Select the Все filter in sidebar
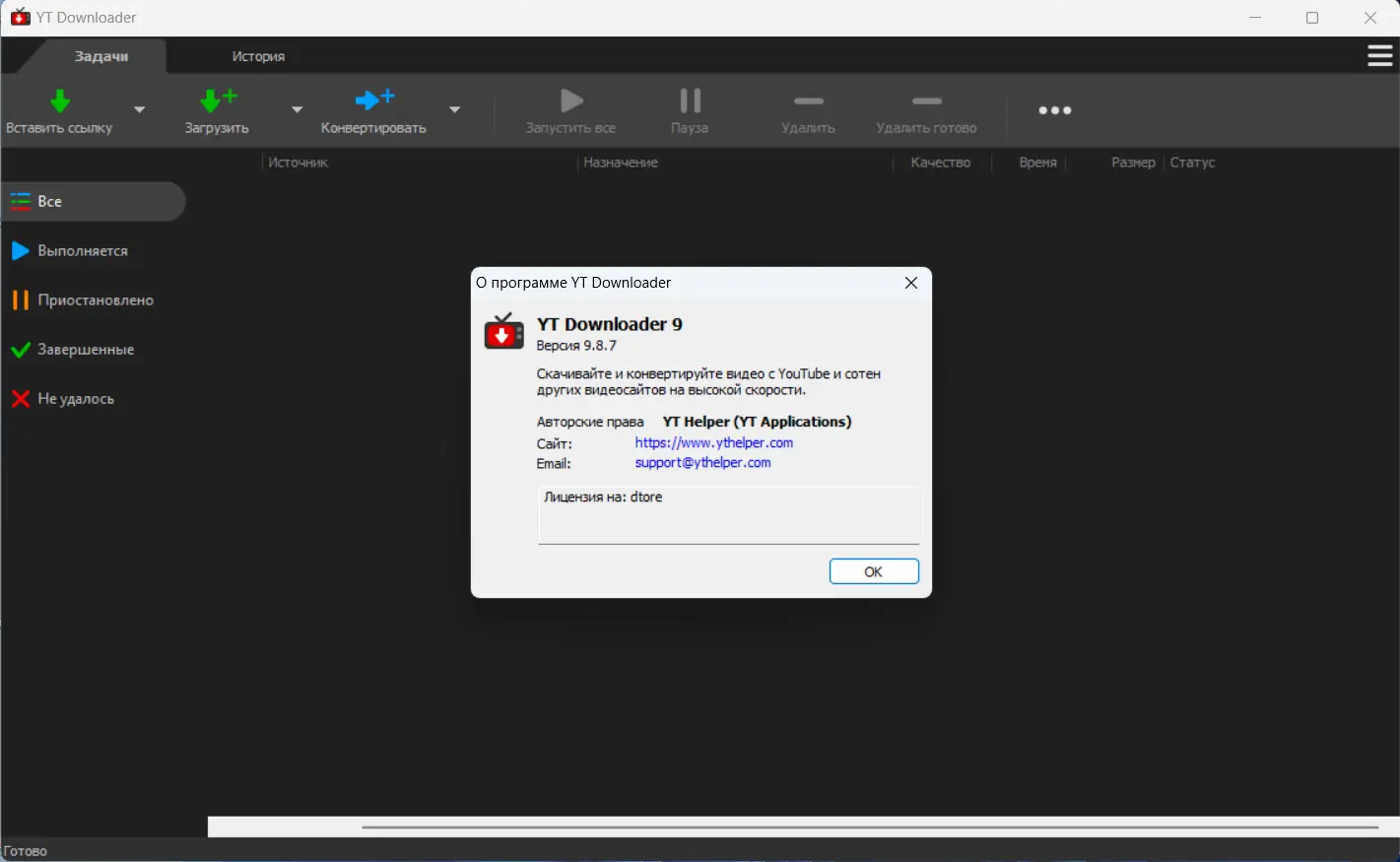Image resolution: width=1400 pixels, height=862 pixels. [x=93, y=201]
